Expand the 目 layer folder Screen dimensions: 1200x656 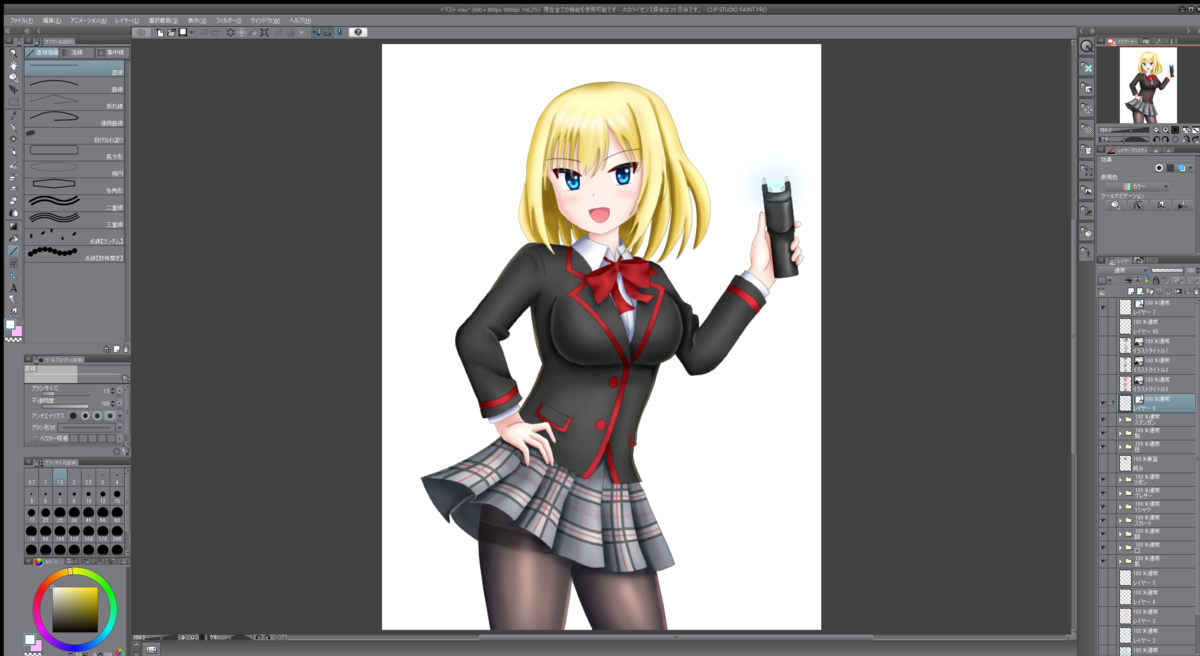coord(1120,446)
